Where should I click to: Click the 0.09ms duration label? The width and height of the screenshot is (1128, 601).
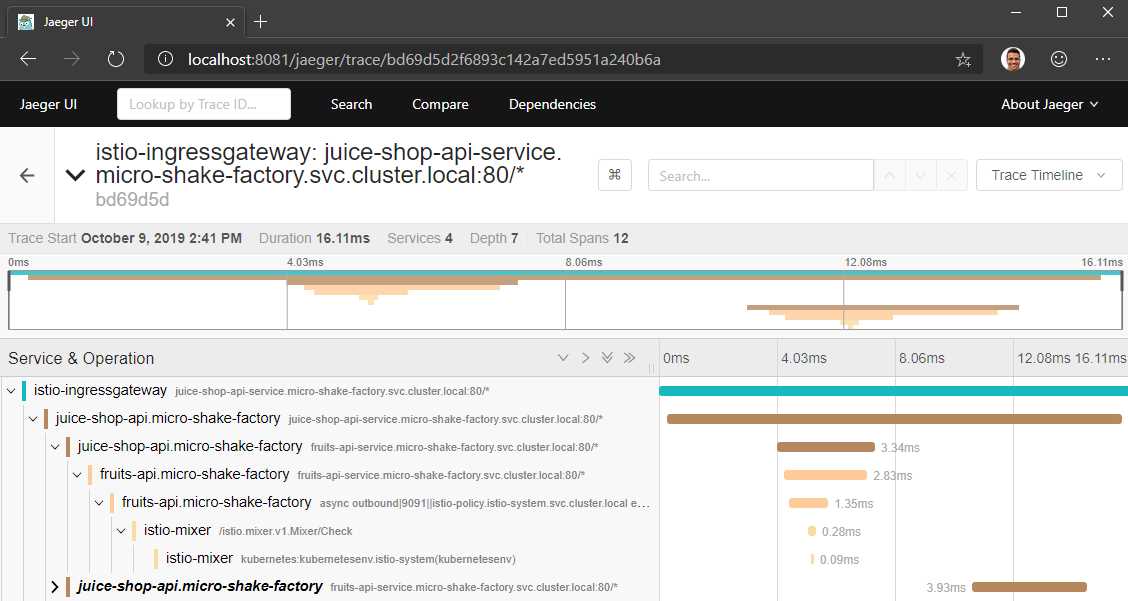tap(840, 559)
